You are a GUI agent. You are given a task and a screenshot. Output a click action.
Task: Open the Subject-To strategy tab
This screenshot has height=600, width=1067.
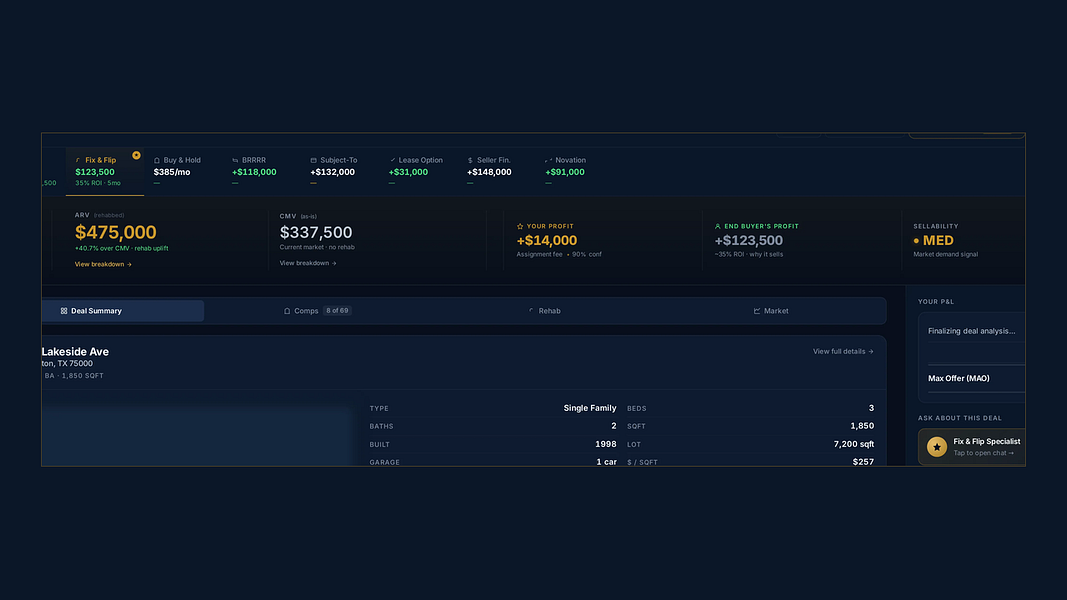coord(339,171)
